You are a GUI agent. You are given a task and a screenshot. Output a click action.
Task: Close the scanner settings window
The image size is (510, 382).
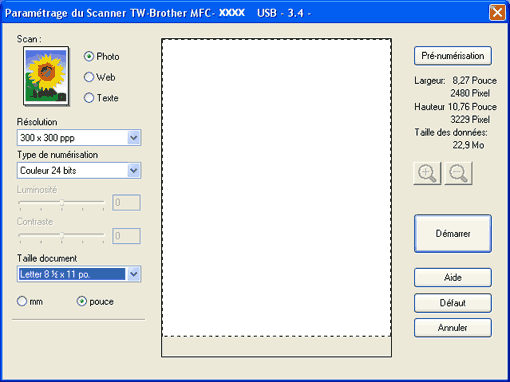(497, 13)
